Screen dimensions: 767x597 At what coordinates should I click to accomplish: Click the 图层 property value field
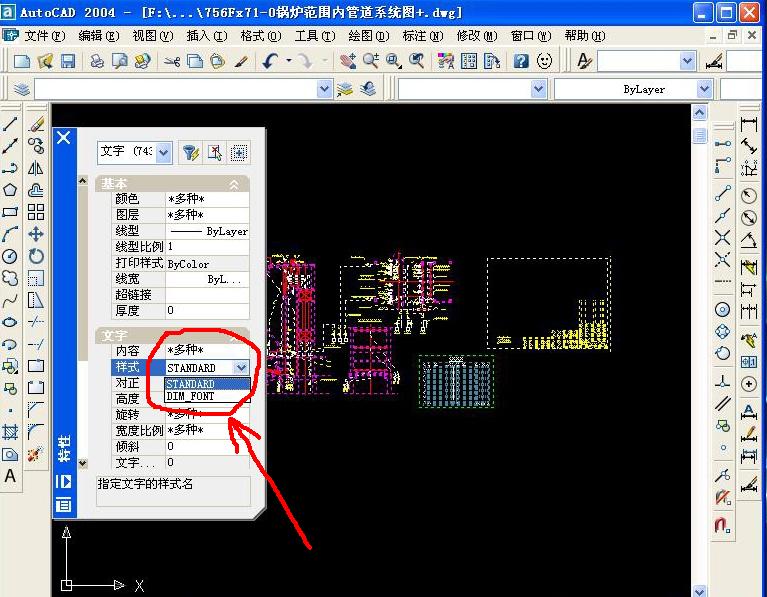tap(207, 215)
